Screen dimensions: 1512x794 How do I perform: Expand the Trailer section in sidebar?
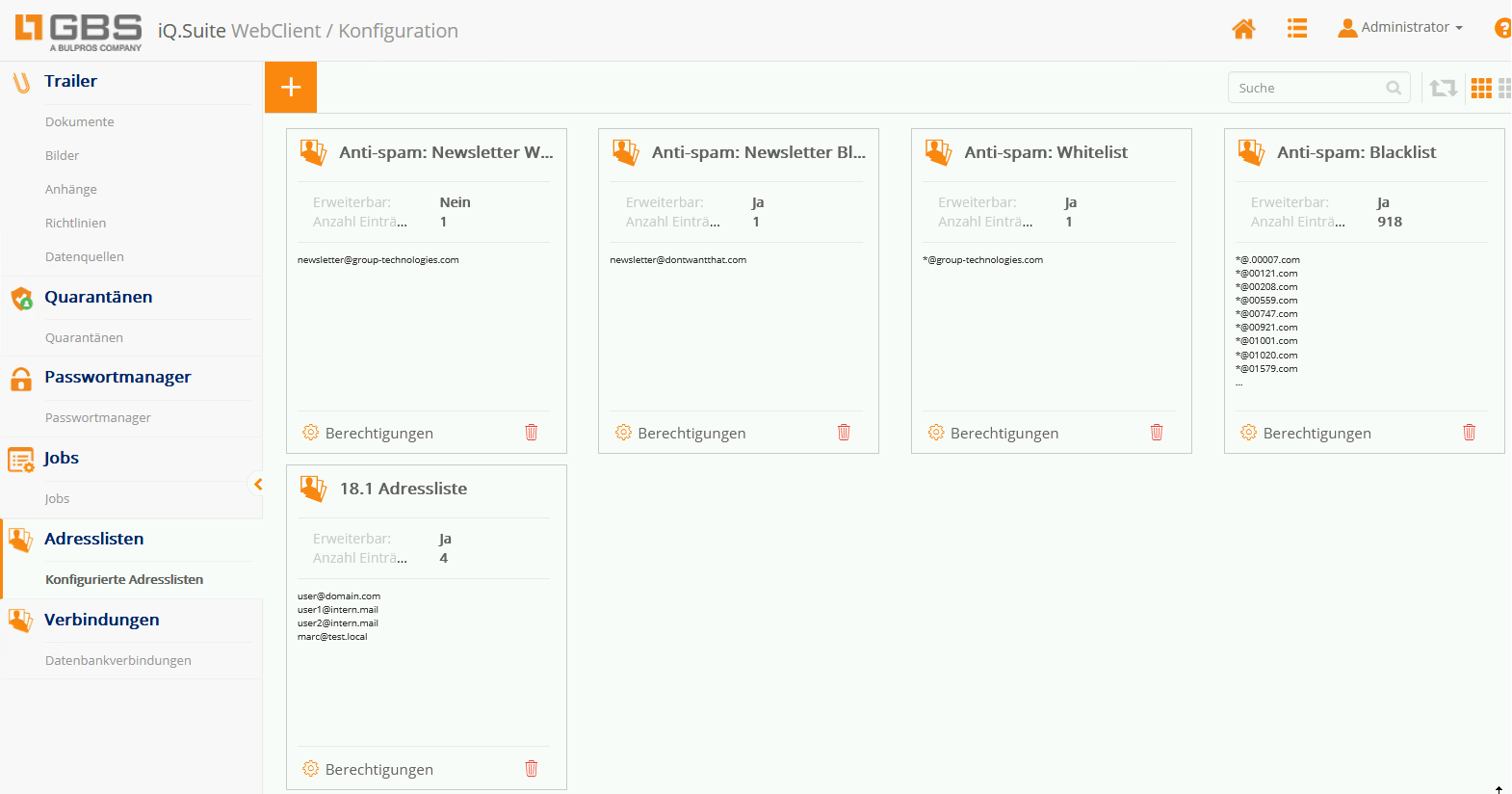[x=70, y=82]
